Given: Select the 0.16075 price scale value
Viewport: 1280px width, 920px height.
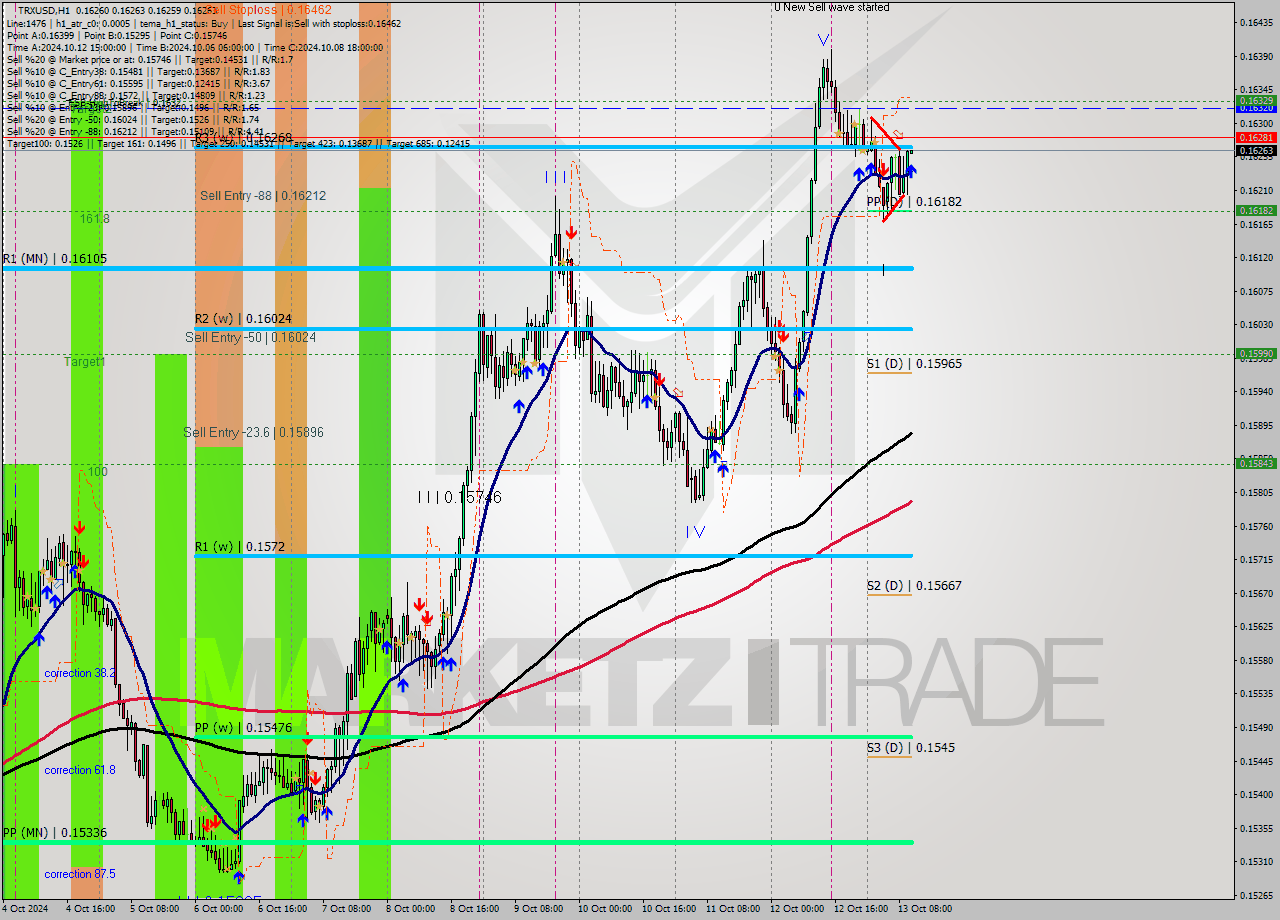Looking at the screenshot, I should coord(1255,292).
